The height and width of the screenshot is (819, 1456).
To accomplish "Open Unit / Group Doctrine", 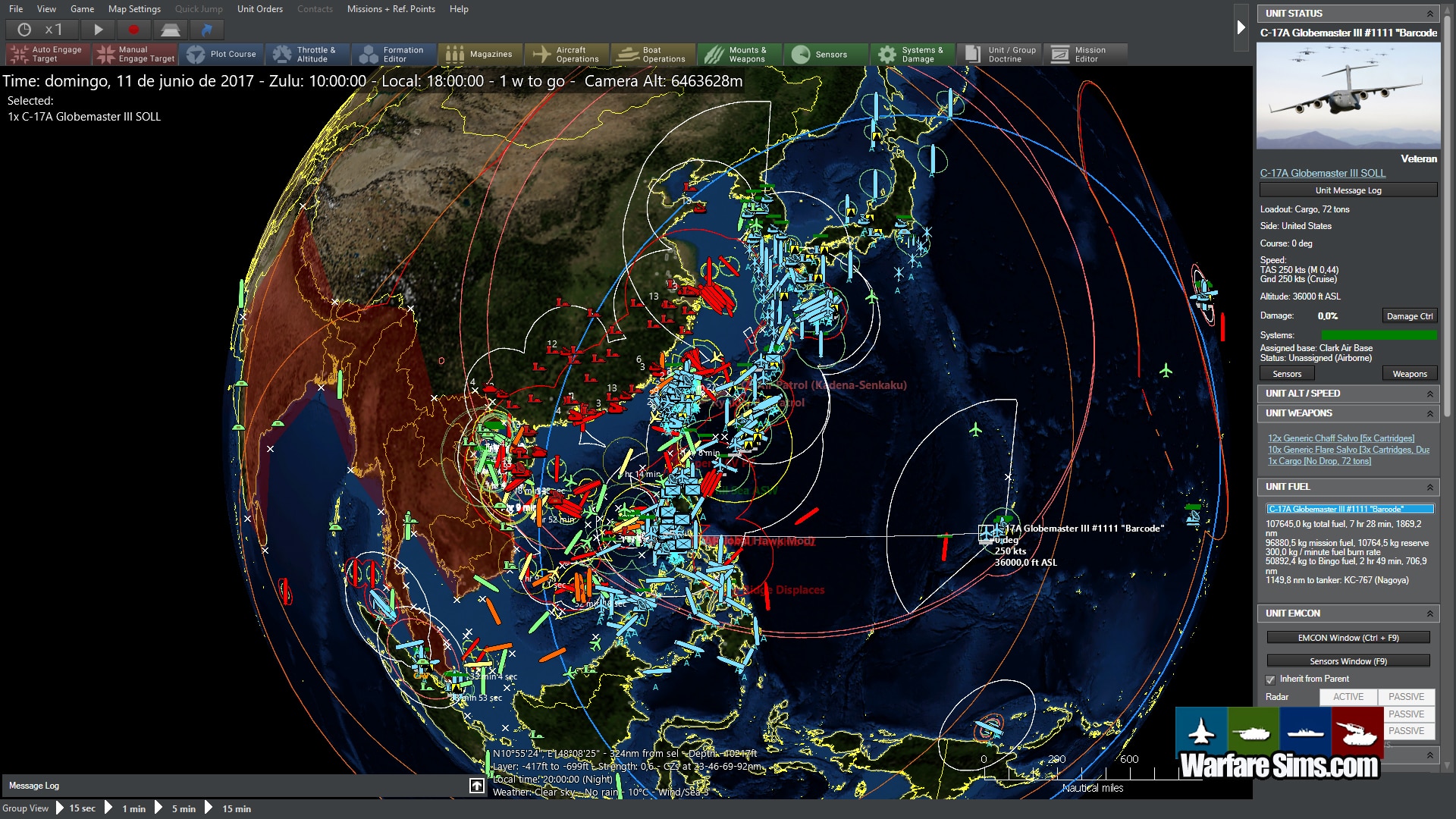I will pos(999,54).
